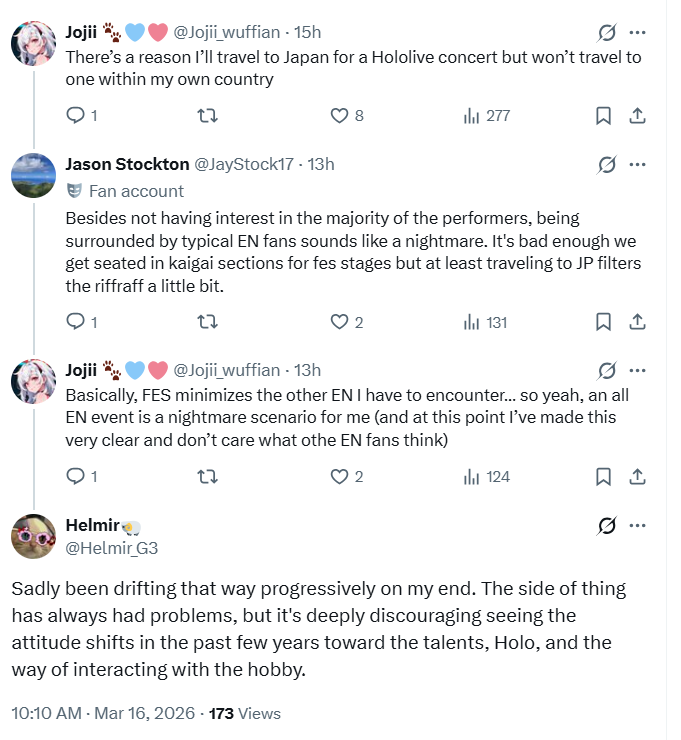Bookmark Jojii's FES reply tweet
This screenshot has width=681, height=740.
(x=603, y=476)
